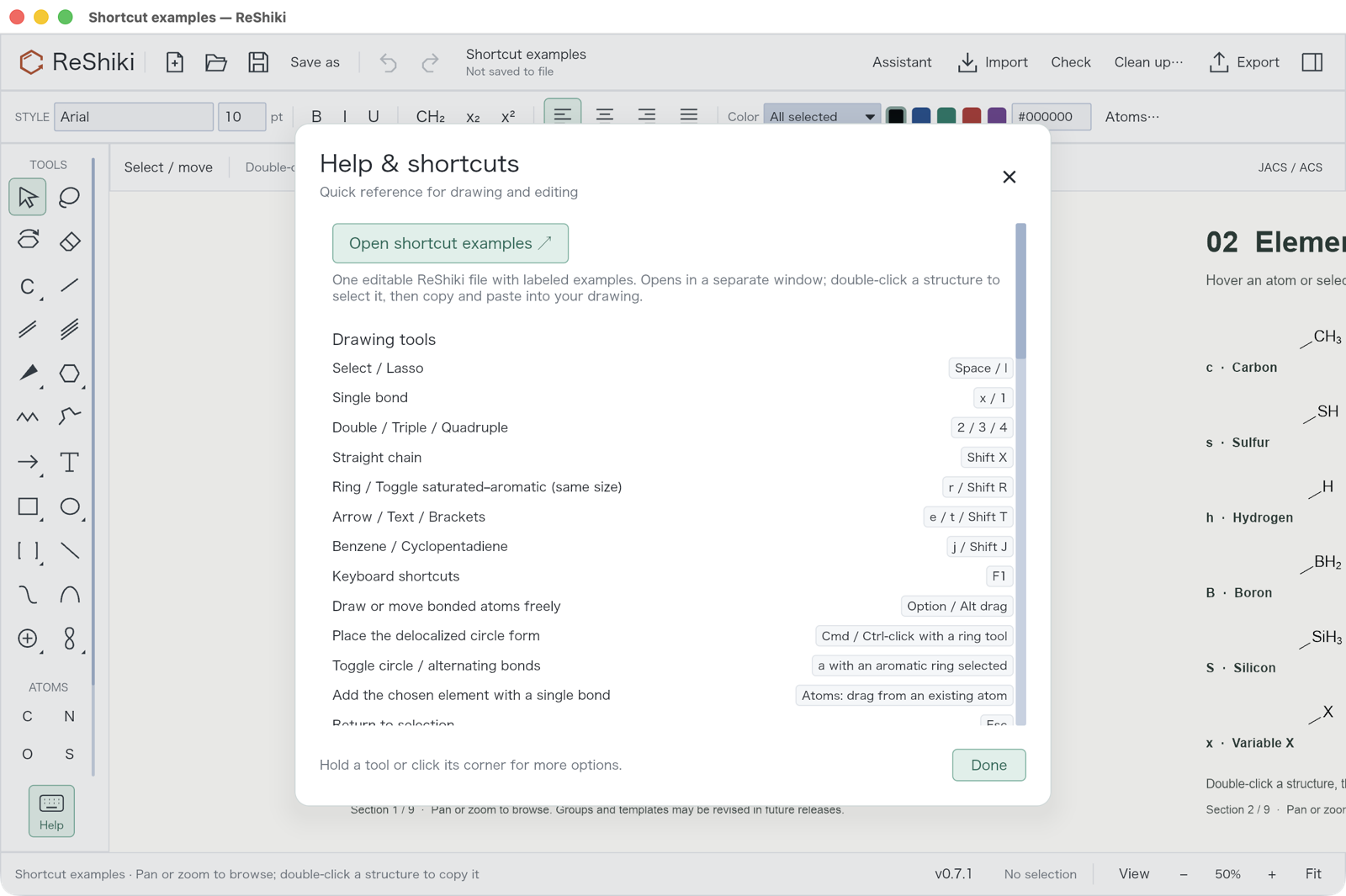Click the font size field

(241, 117)
